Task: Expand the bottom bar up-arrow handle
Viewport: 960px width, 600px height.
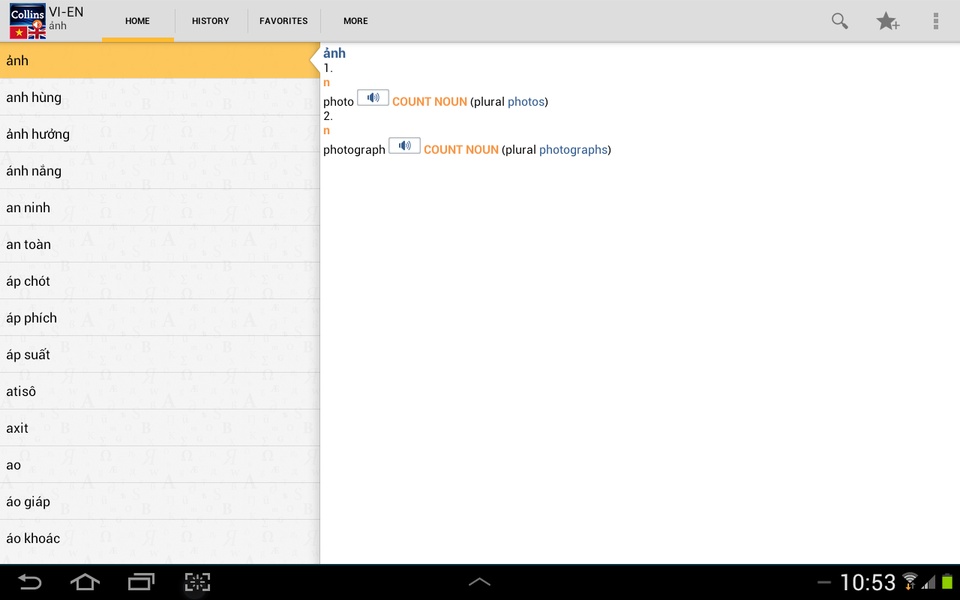Action: [x=479, y=582]
